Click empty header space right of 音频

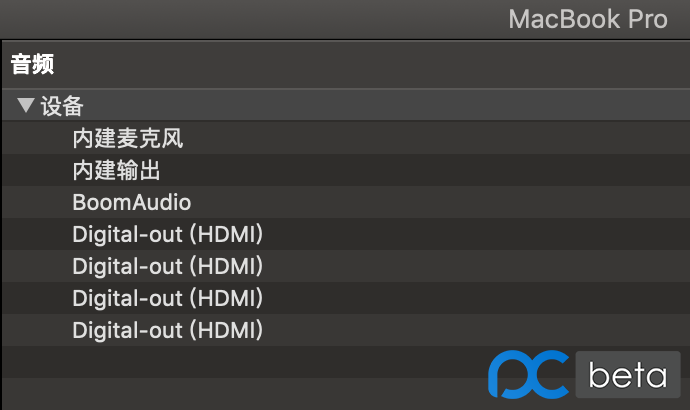coord(350,65)
